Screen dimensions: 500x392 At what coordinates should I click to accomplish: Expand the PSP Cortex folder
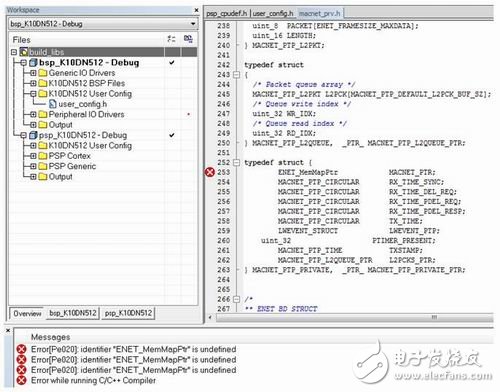pos(33,156)
